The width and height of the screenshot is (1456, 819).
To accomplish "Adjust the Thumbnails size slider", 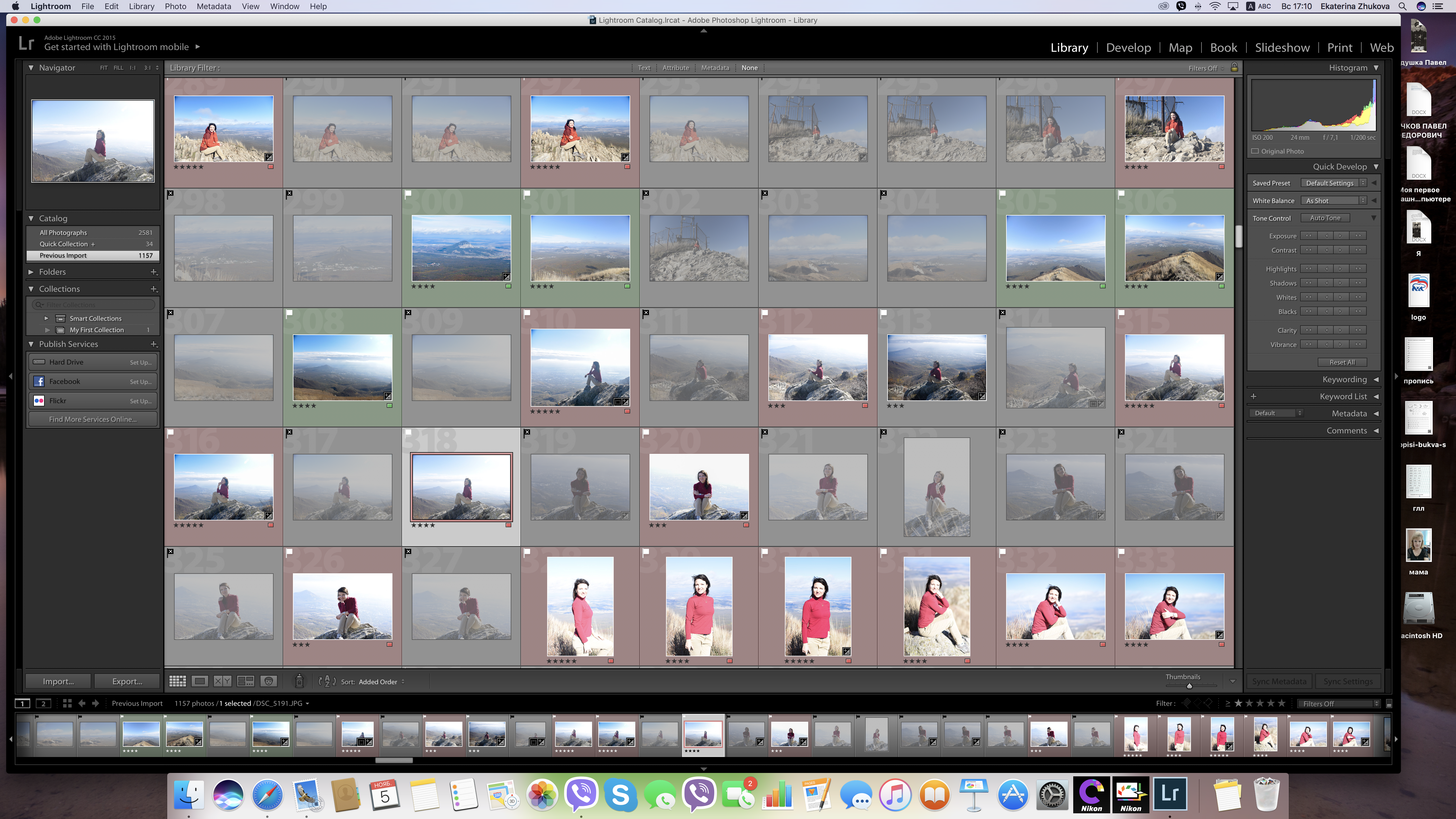I will (x=1189, y=686).
